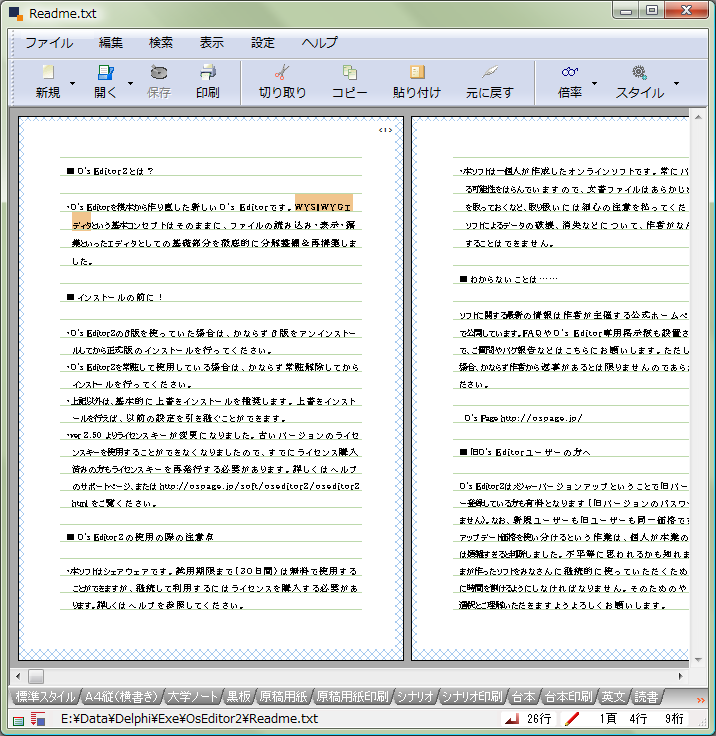Click the heading ■ インストールの前に！
716x736 pixels.
pyautogui.click(x=115, y=297)
